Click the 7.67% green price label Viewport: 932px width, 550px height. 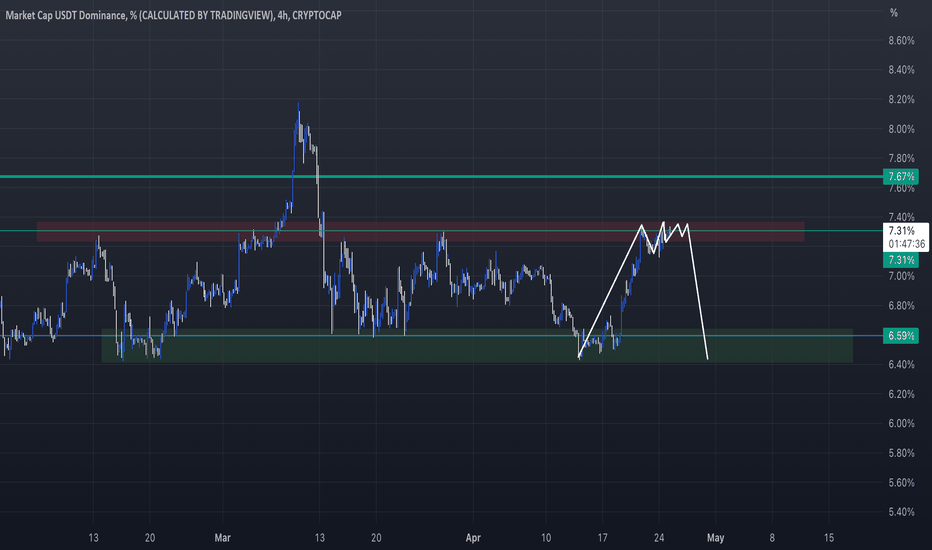click(900, 177)
